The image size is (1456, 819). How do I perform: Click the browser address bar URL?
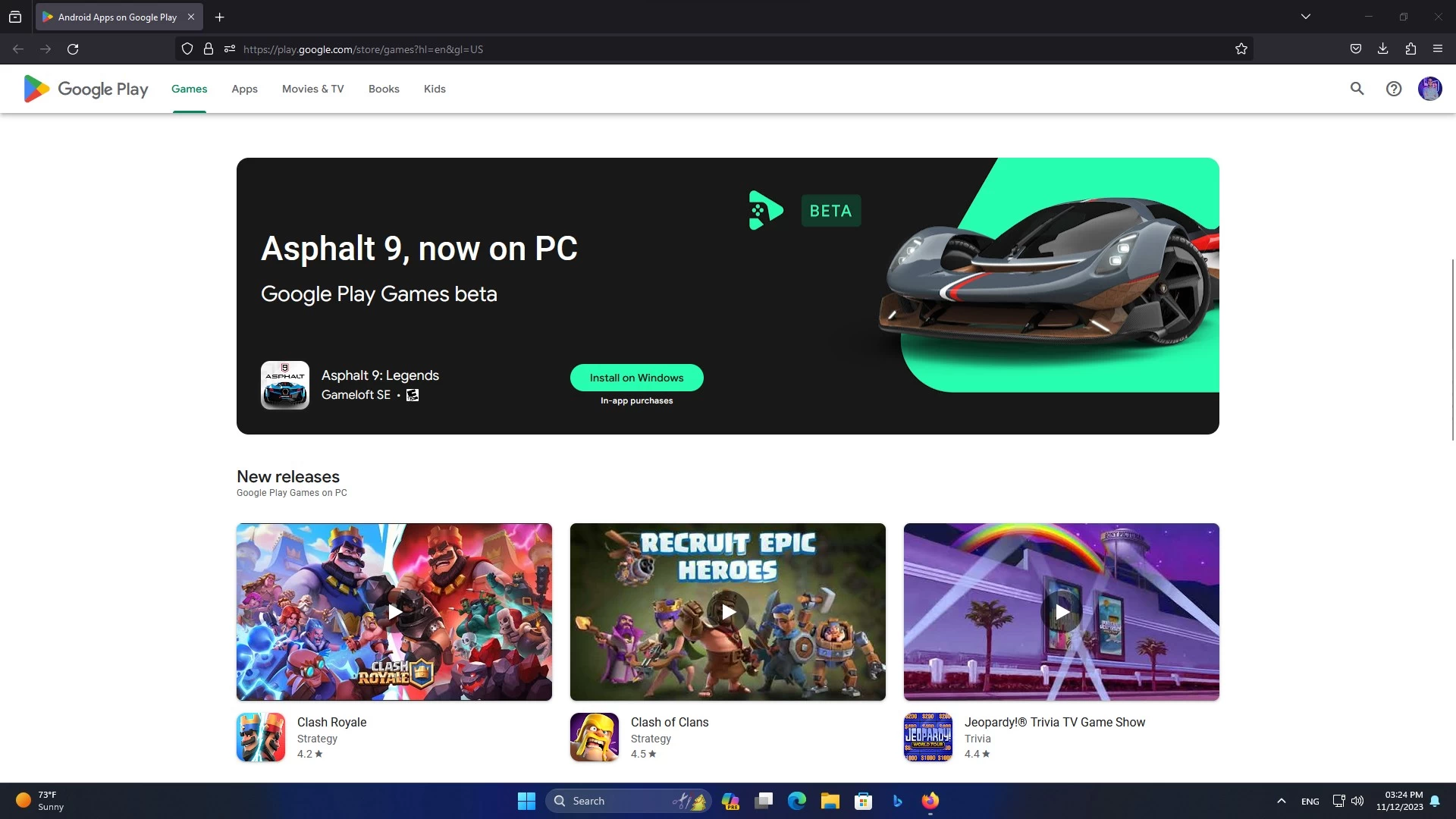point(362,49)
